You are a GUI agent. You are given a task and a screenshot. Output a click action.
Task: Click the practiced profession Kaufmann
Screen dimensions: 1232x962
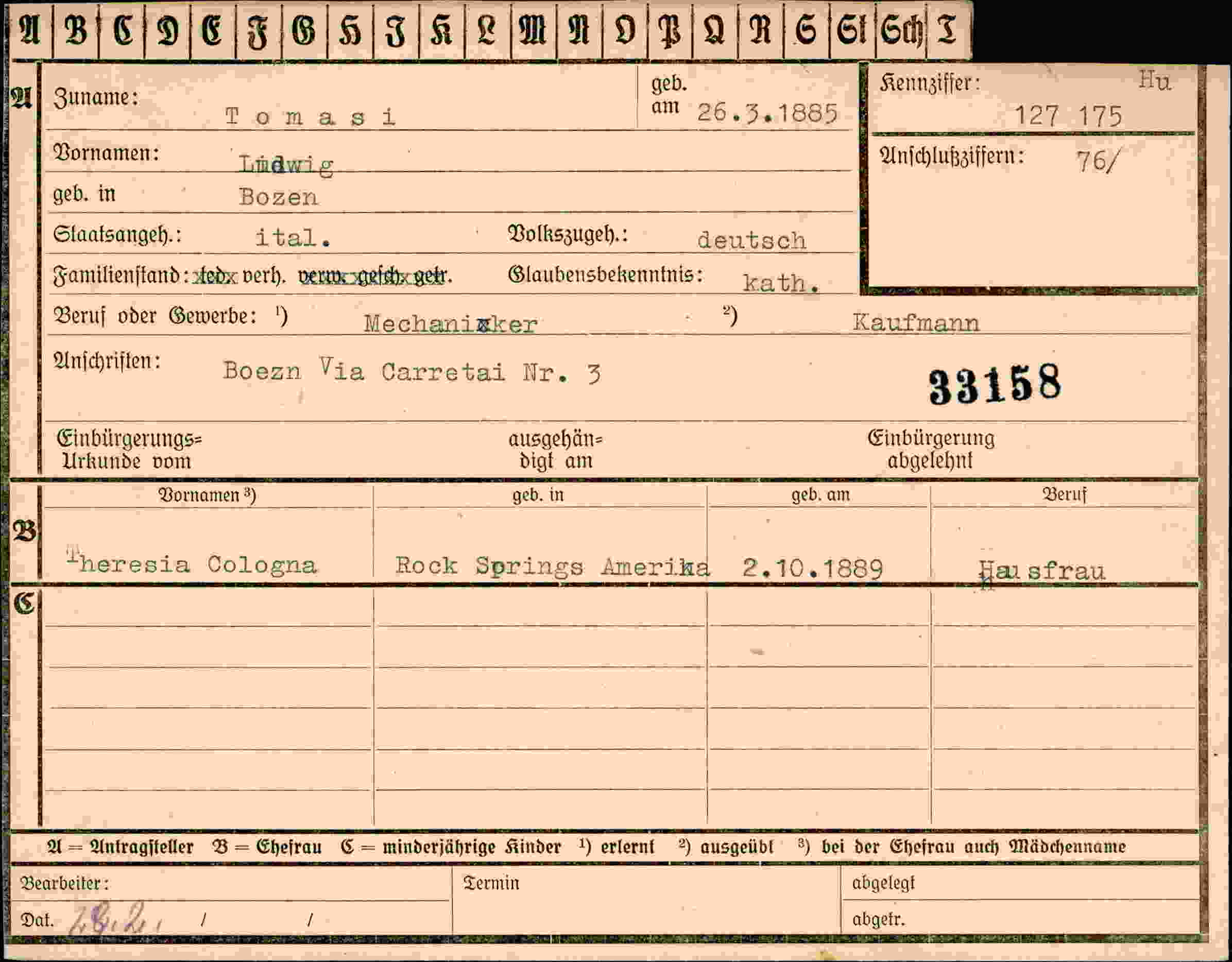coord(916,322)
